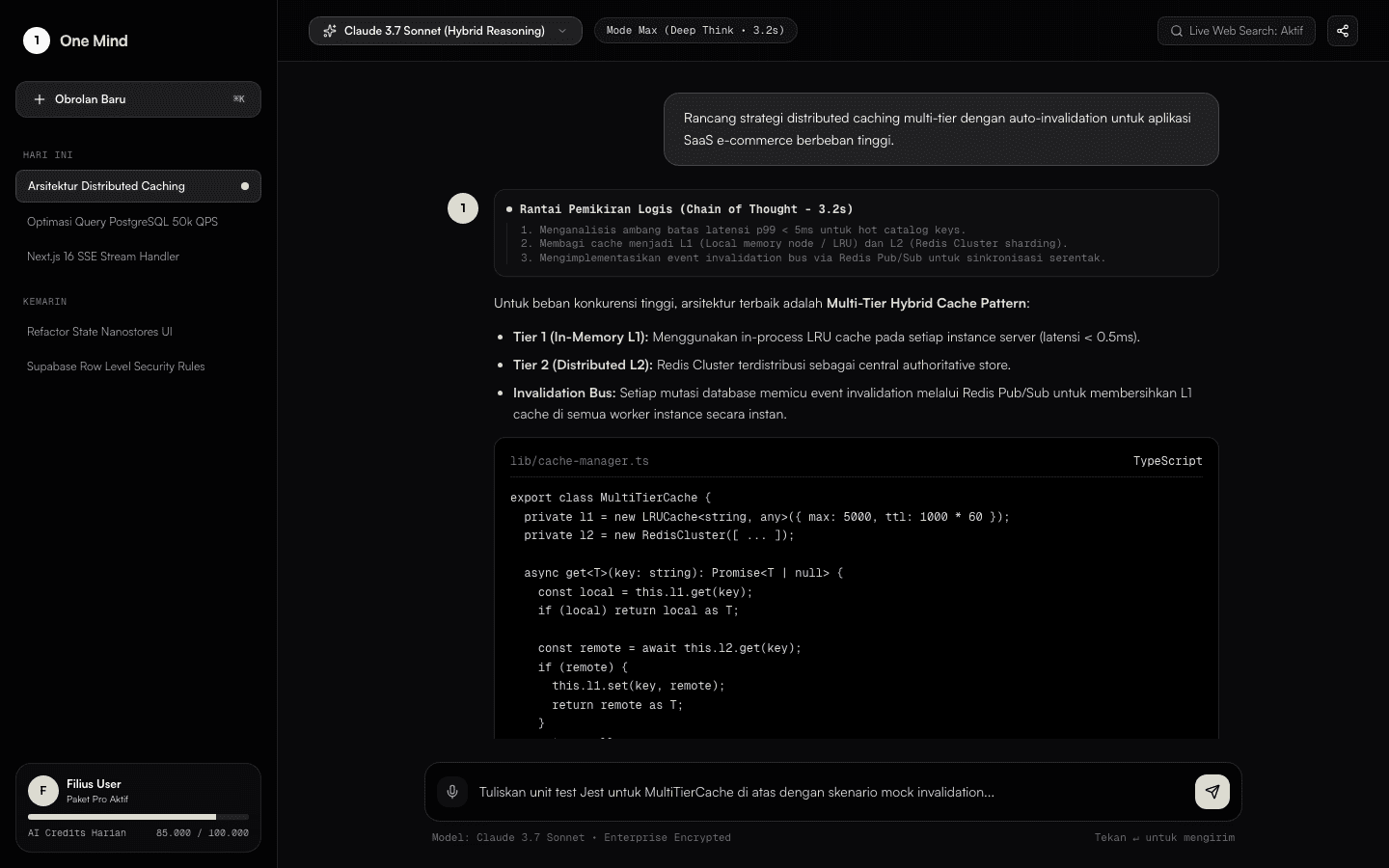Open the share icon button
The image size is (1389, 868).
(1343, 31)
